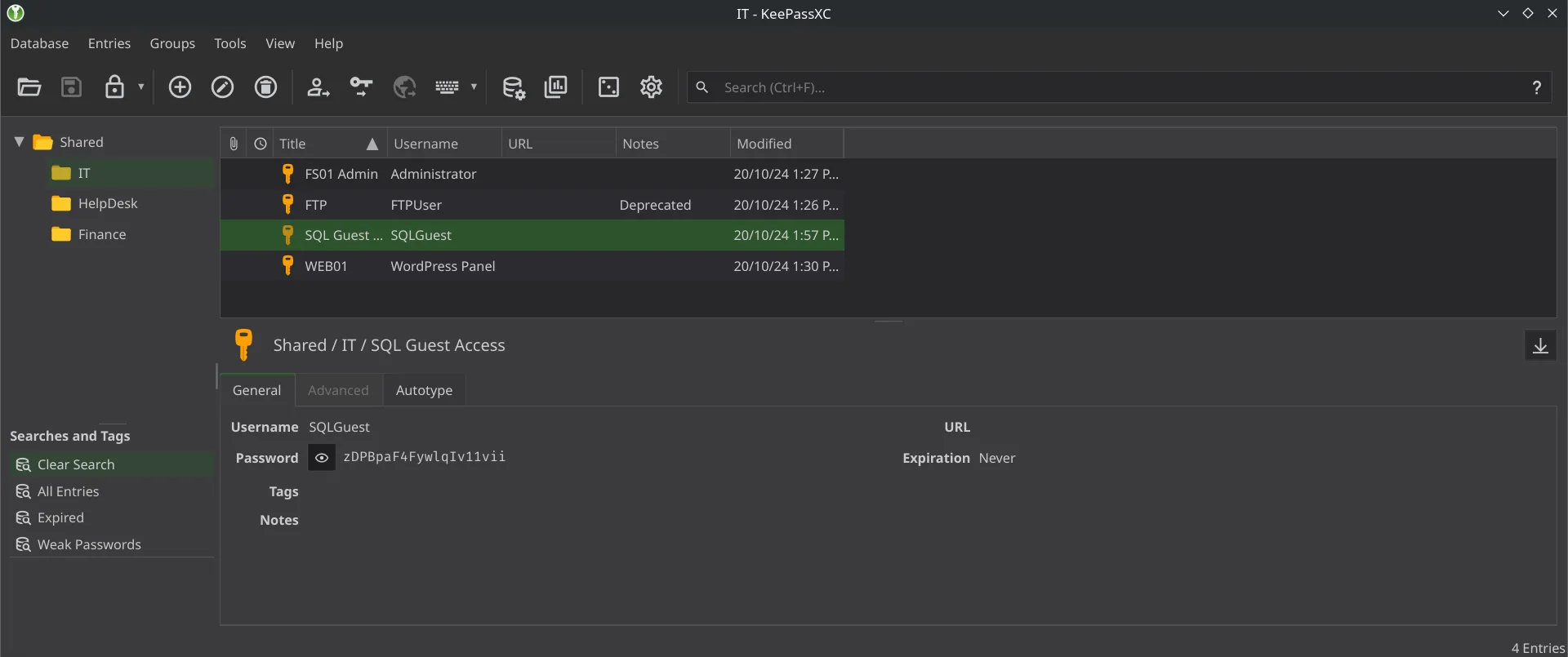Select the General tab
The width and height of the screenshot is (1568, 657).
click(256, 390)
